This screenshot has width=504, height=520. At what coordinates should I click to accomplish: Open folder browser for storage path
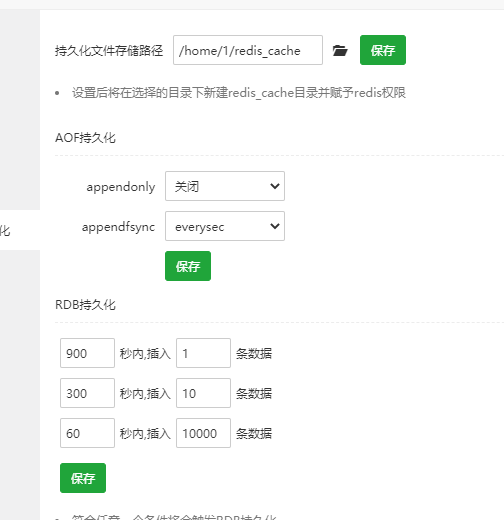tap(340, 50)
